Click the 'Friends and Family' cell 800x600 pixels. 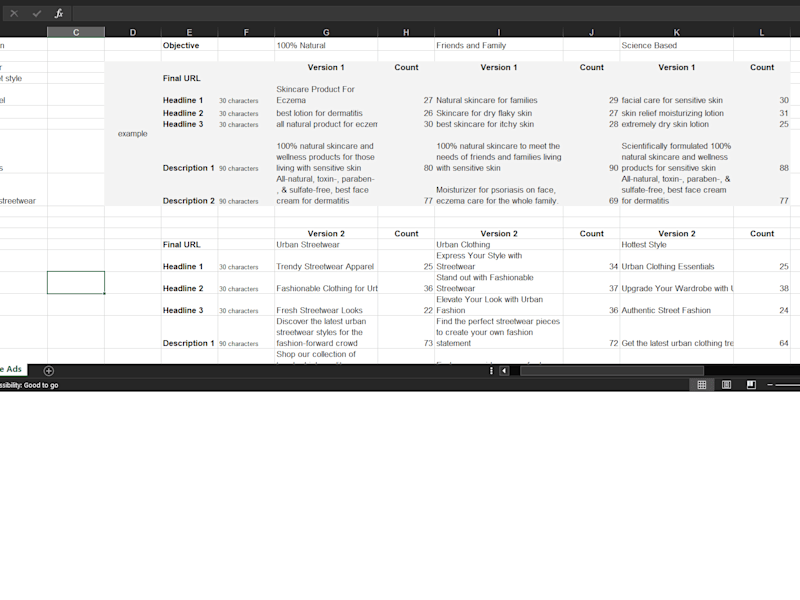(498, 45)
